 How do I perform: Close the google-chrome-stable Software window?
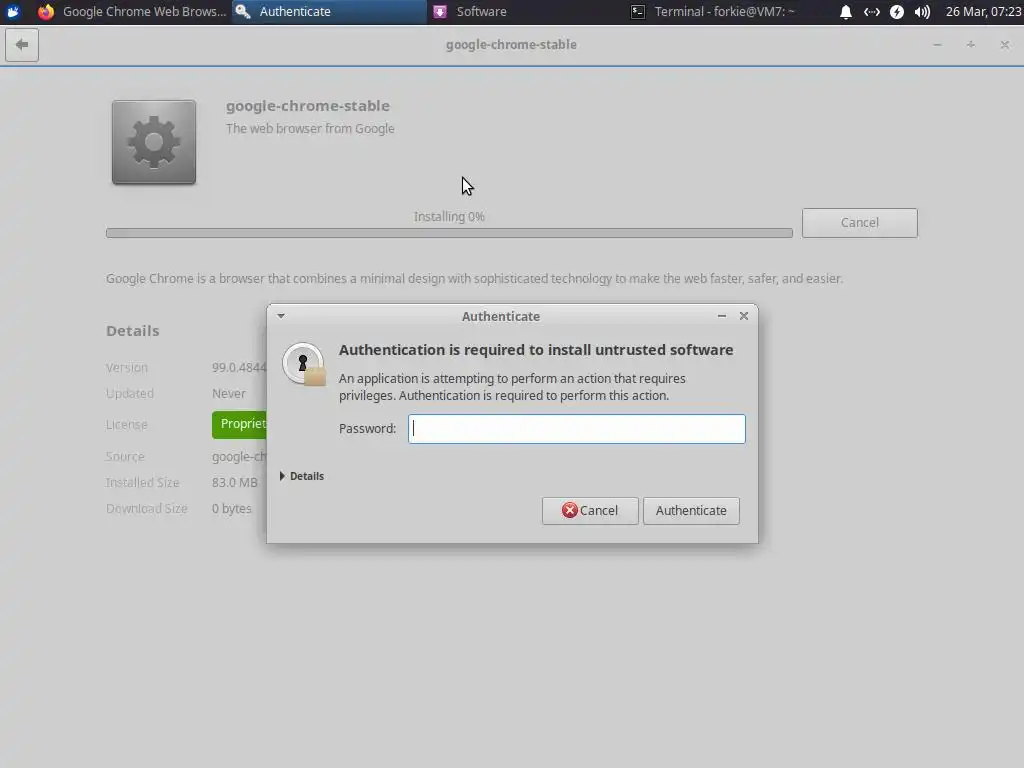tap(1004, 45)
